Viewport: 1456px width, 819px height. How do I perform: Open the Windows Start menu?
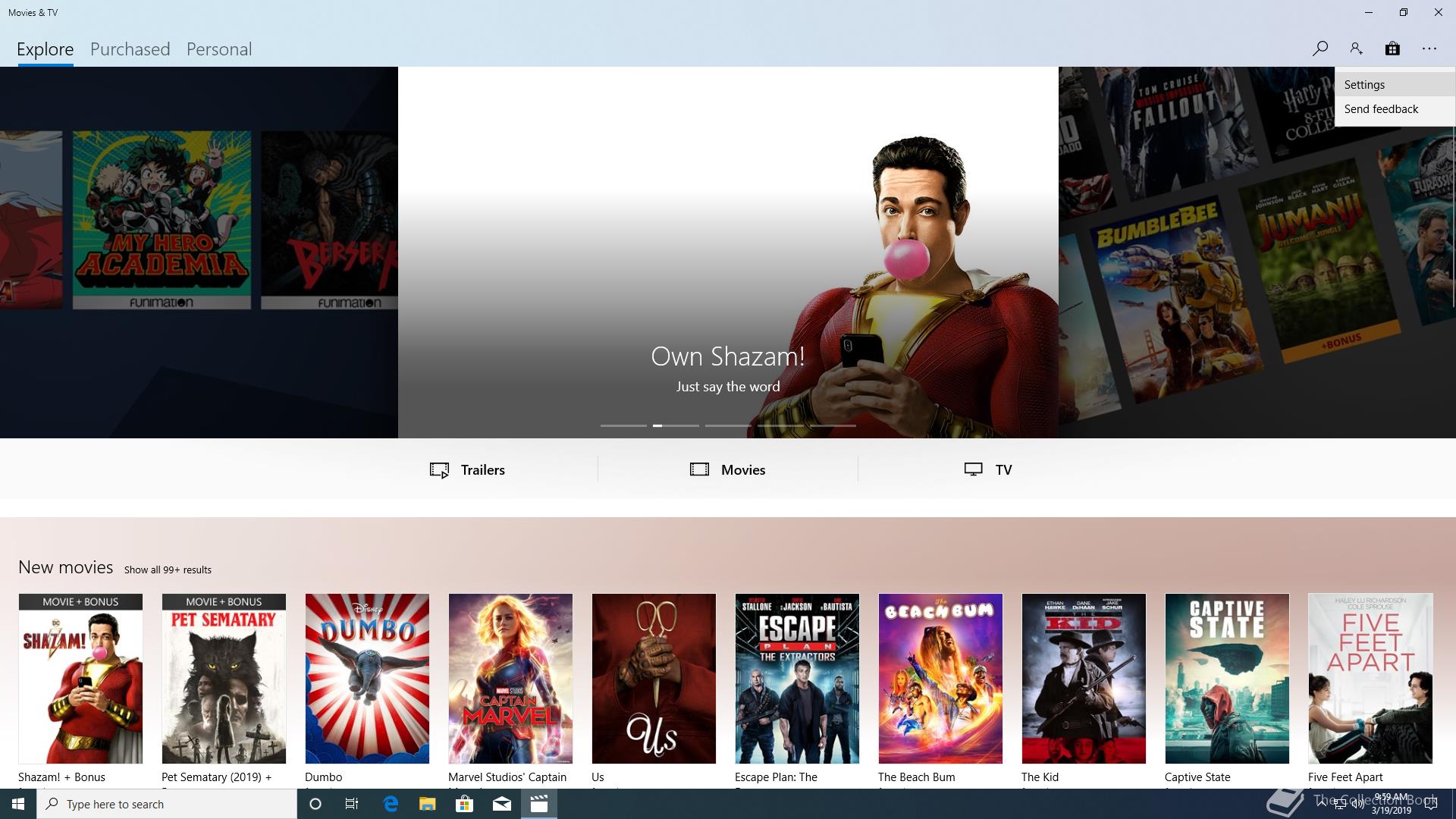click(18, 804)
